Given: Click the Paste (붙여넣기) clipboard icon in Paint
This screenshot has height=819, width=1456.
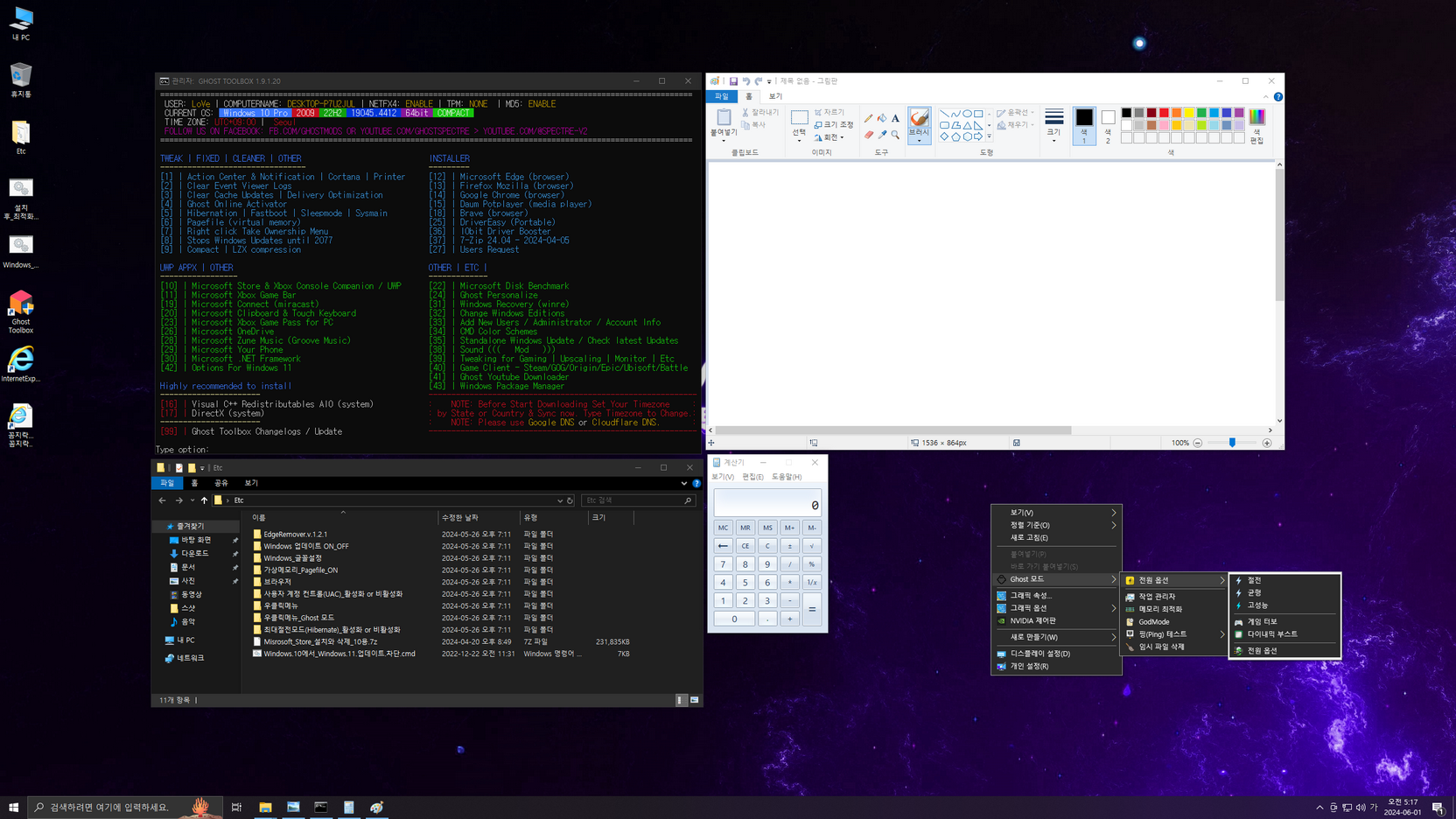Looking at the screenshot, I should click(724, 118).
